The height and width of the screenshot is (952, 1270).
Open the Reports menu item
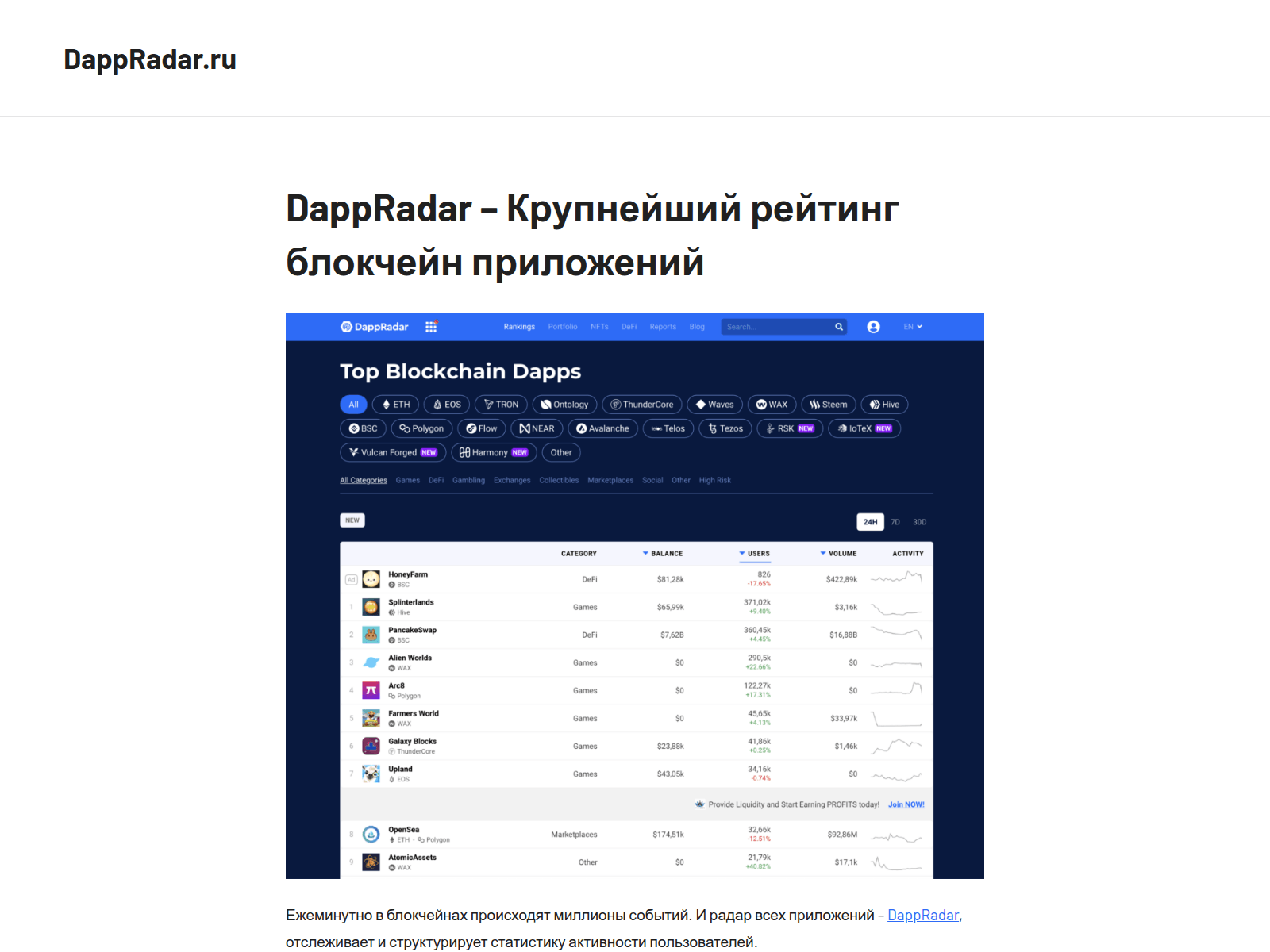[x=663, y=327]
